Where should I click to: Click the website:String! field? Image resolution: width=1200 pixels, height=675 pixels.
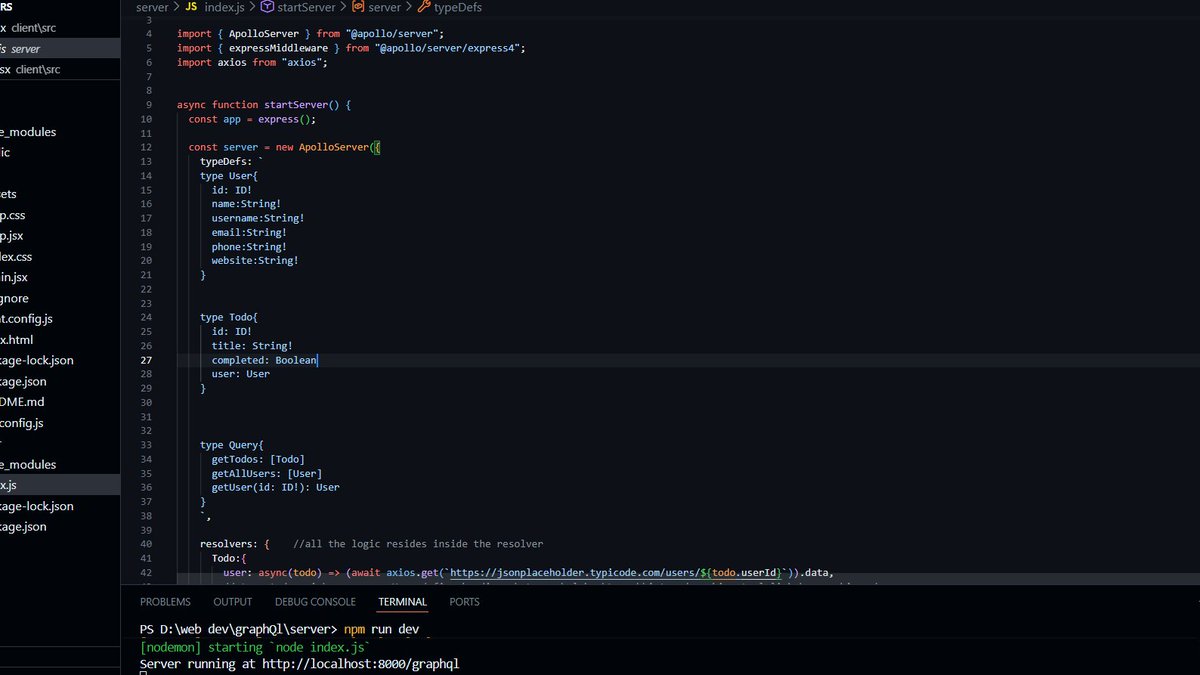point(255,260)
